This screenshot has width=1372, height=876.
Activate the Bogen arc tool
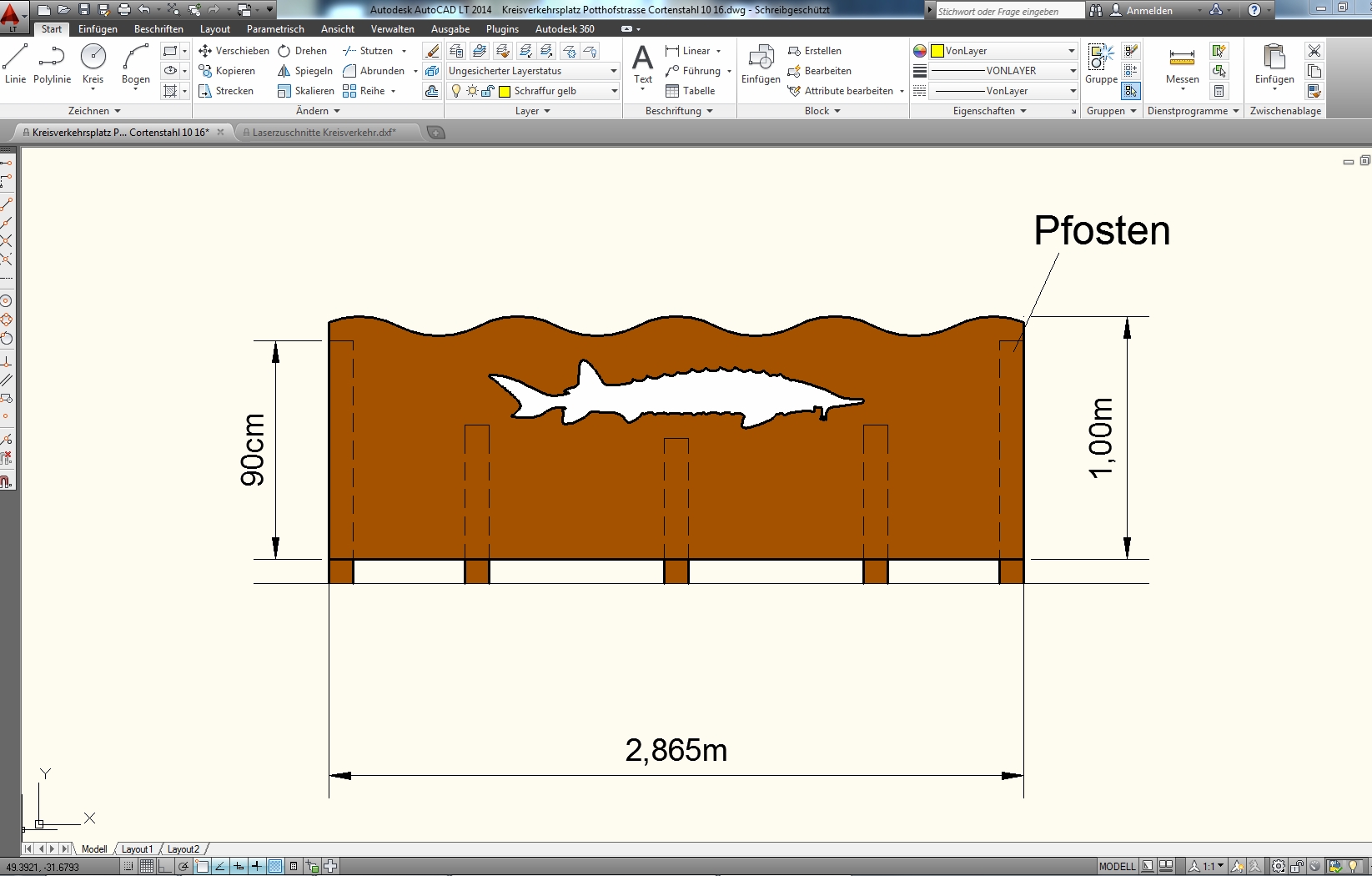point(135,64)
